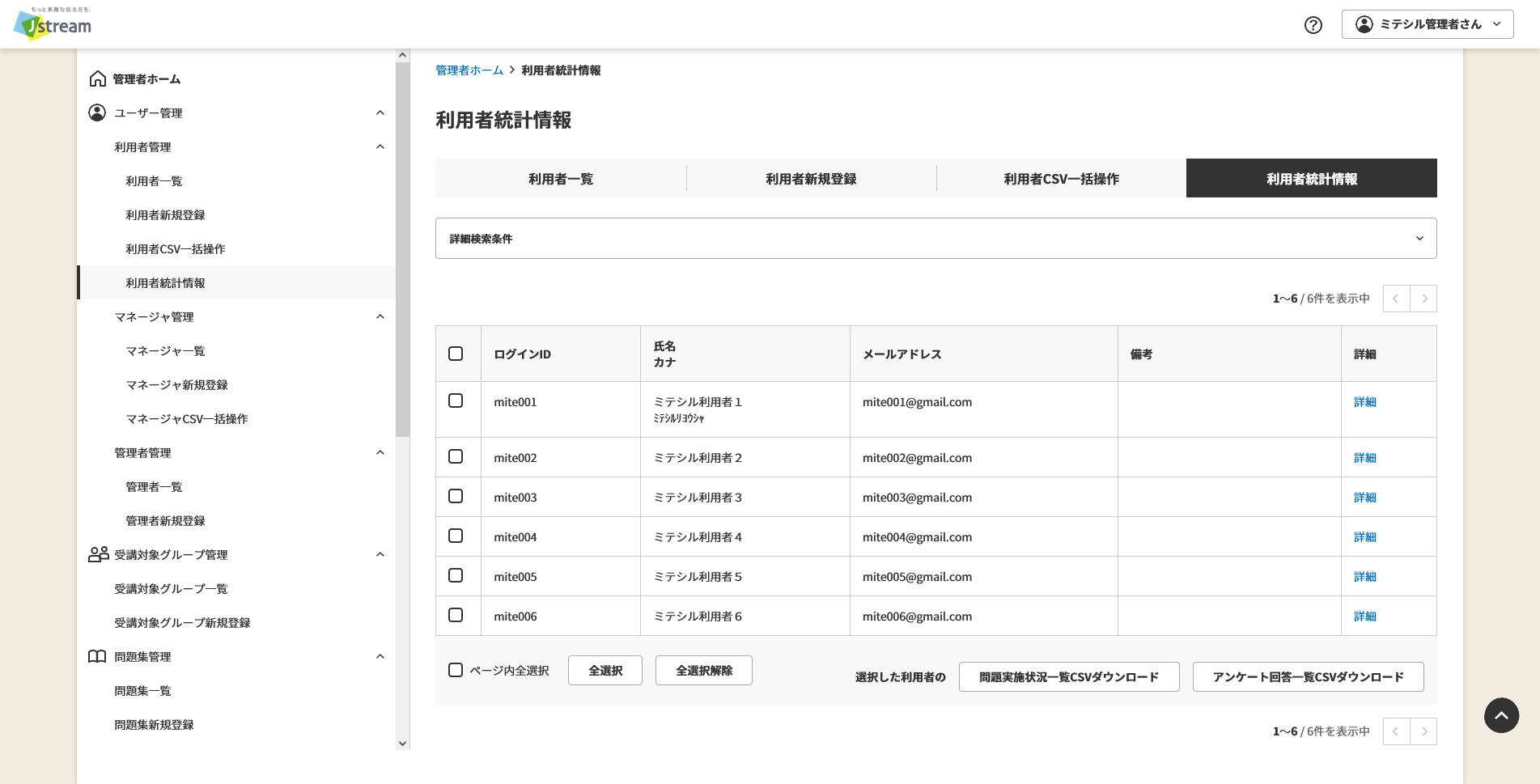The image size is (1540, 784).
Task: Go to previous page in top pagination
Action: (1396, 299)
